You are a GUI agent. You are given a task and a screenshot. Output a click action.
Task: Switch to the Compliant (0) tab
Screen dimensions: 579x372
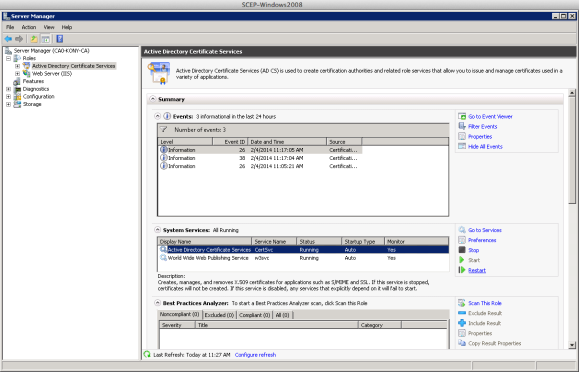click(254, 315)
